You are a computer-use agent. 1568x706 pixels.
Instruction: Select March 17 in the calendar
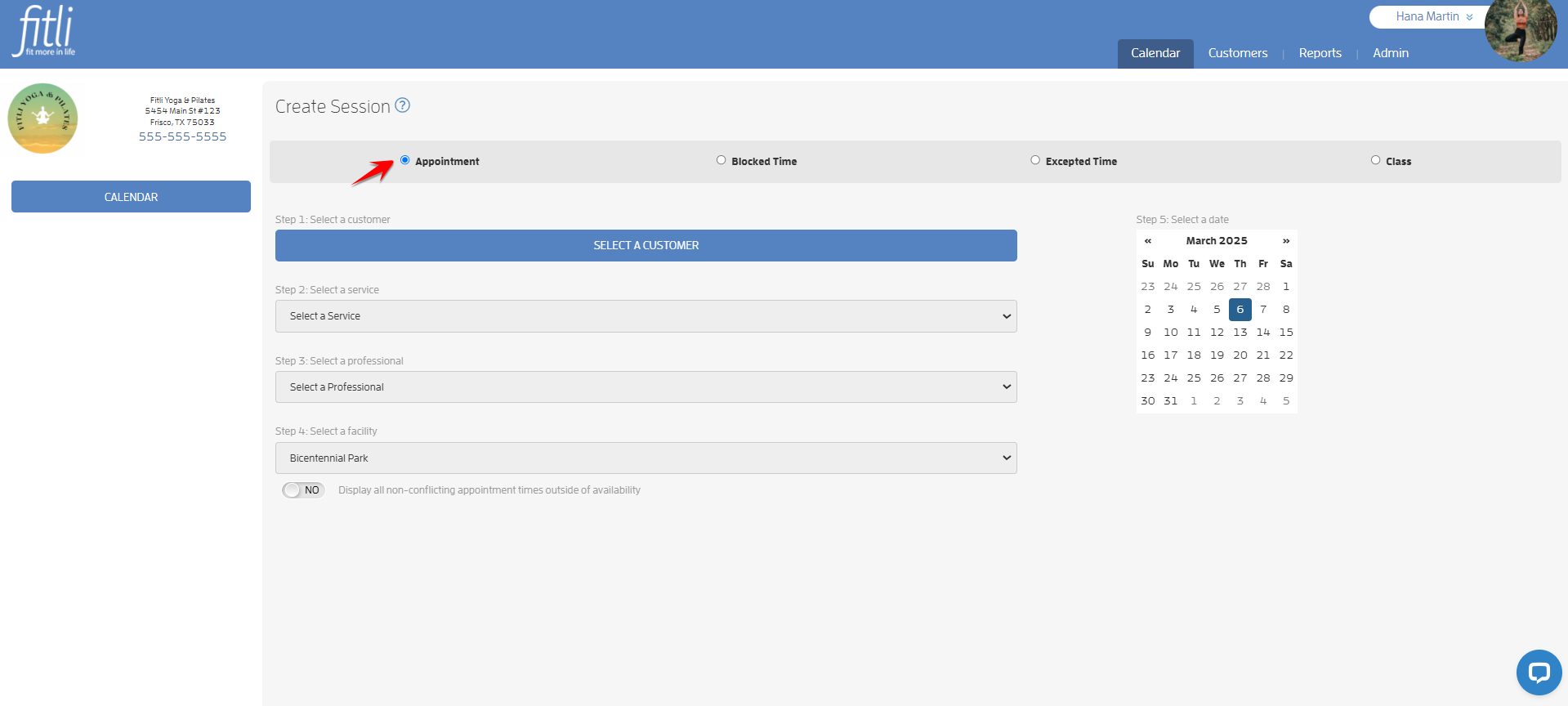point(1171,355)
